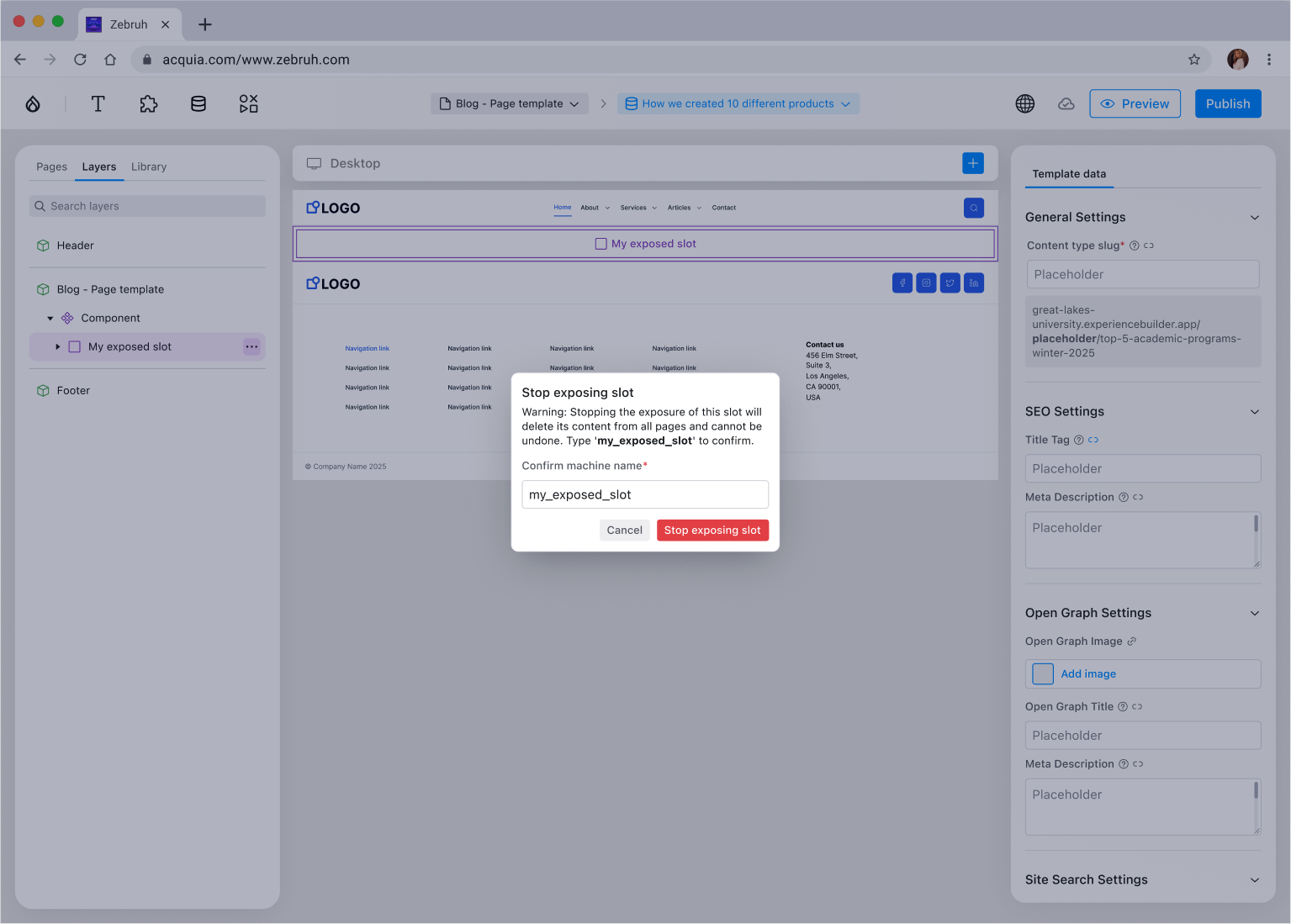Click the cloud sync status icon
This screenshot has width=1291, height=924.
[x=1066, y=103]
